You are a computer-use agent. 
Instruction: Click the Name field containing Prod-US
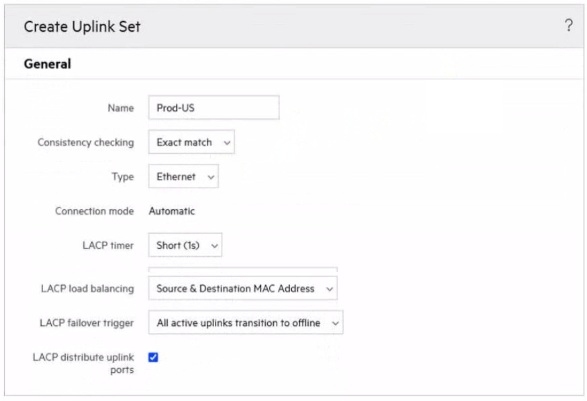click(x=214, y=108)
